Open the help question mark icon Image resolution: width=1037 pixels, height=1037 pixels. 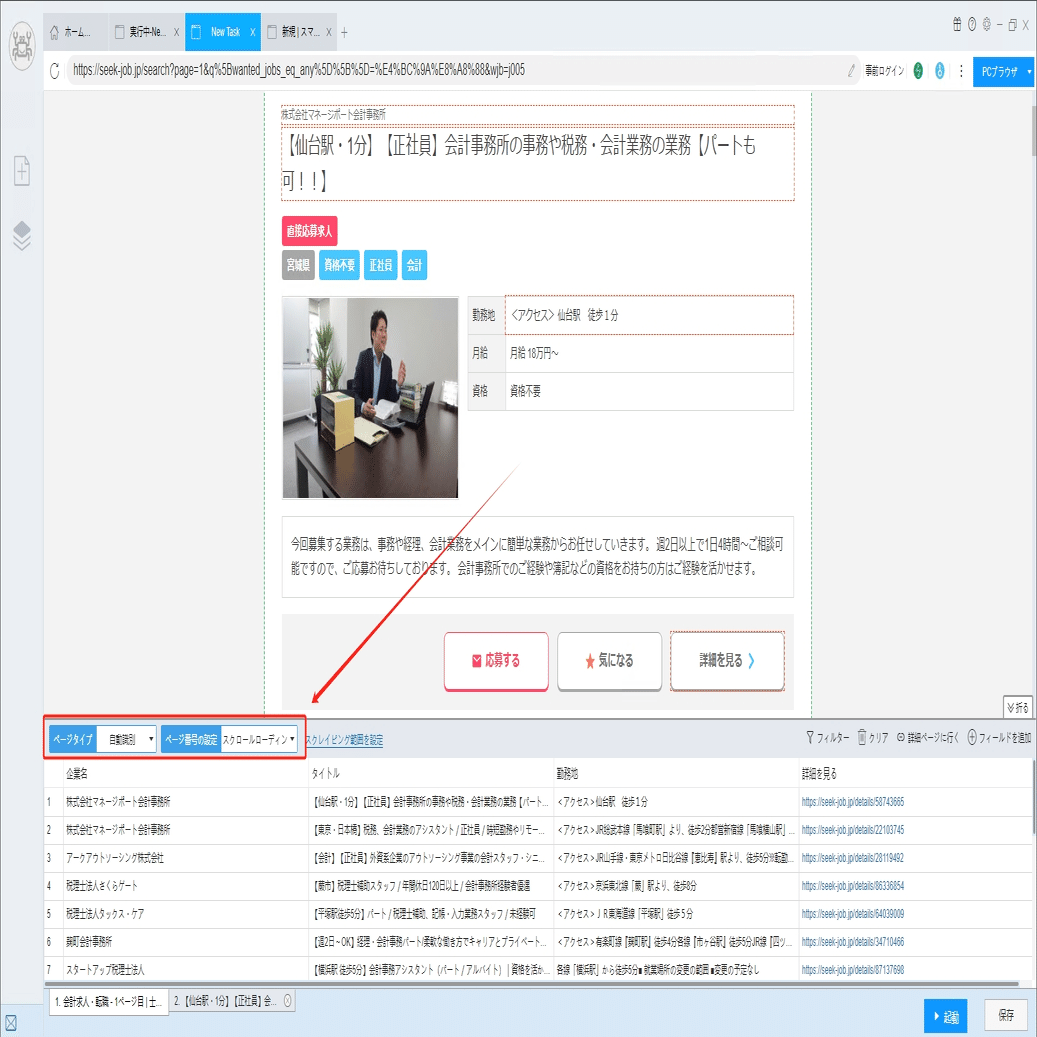pyautogui.click(x=972, y=24)
